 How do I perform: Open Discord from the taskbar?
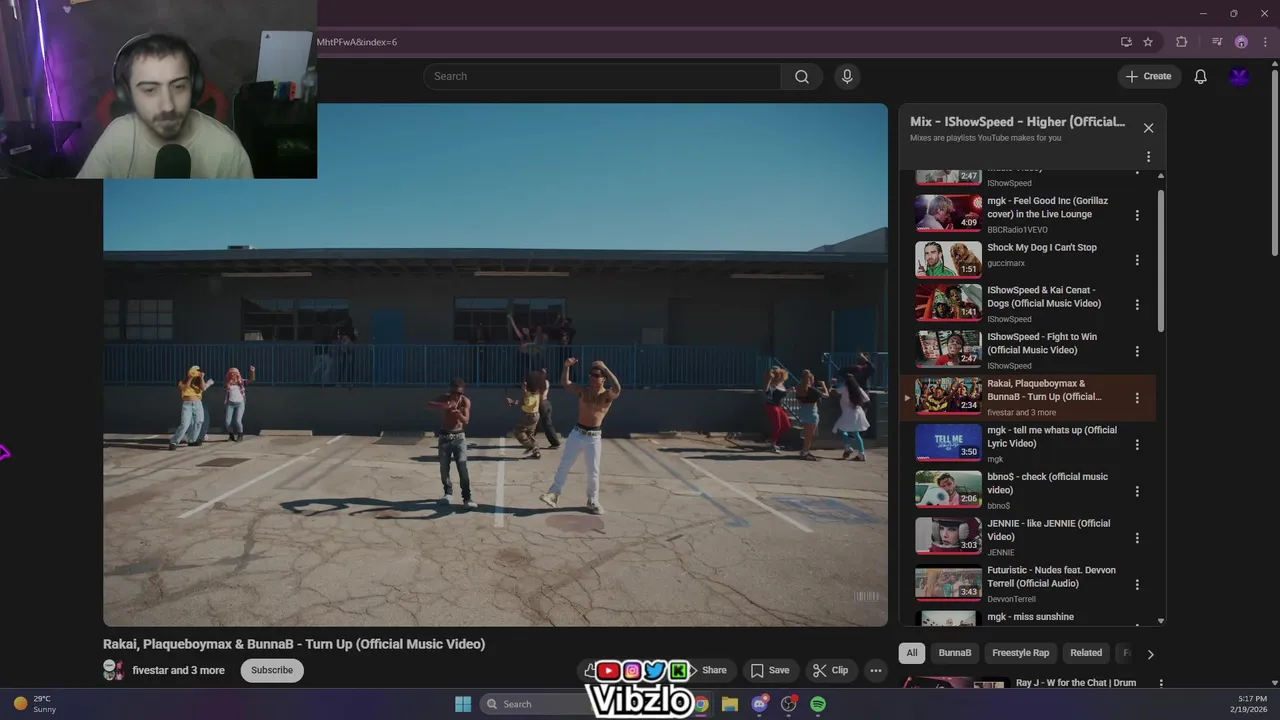[760, 704]
